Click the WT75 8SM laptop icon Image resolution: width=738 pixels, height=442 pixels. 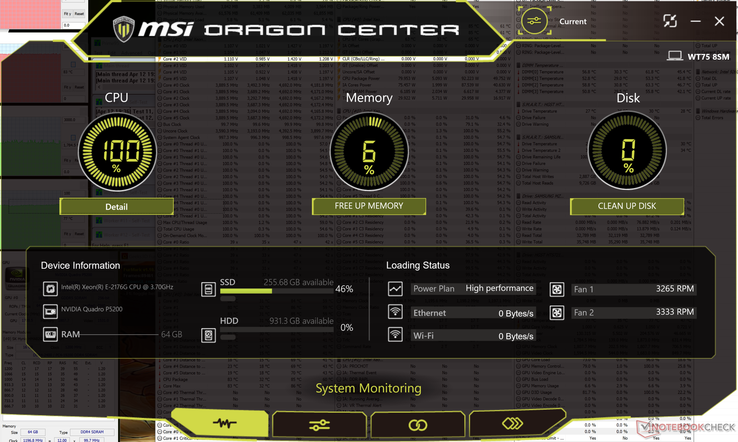(674, 56)
